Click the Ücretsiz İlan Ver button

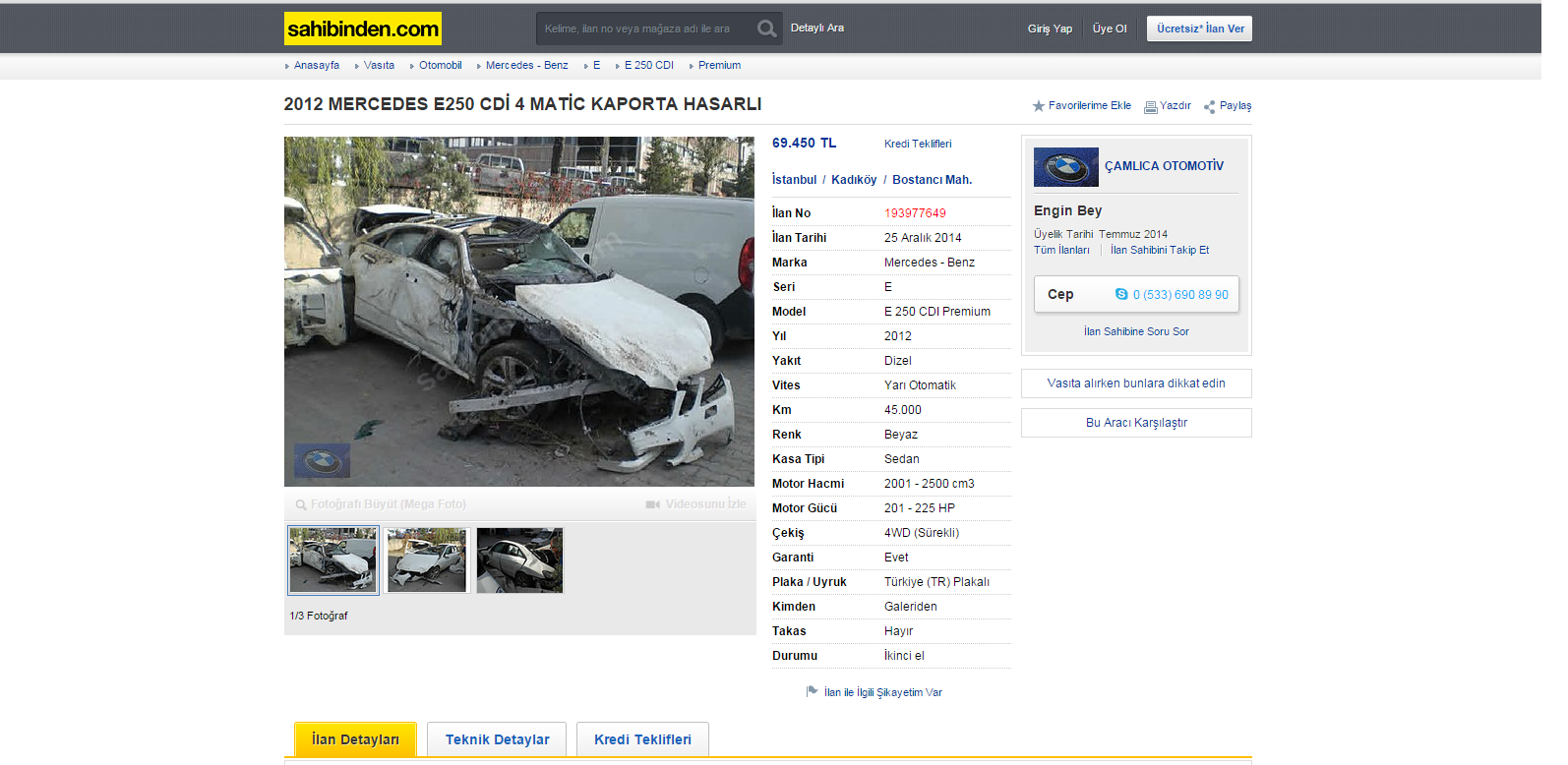click(1199, 29)
